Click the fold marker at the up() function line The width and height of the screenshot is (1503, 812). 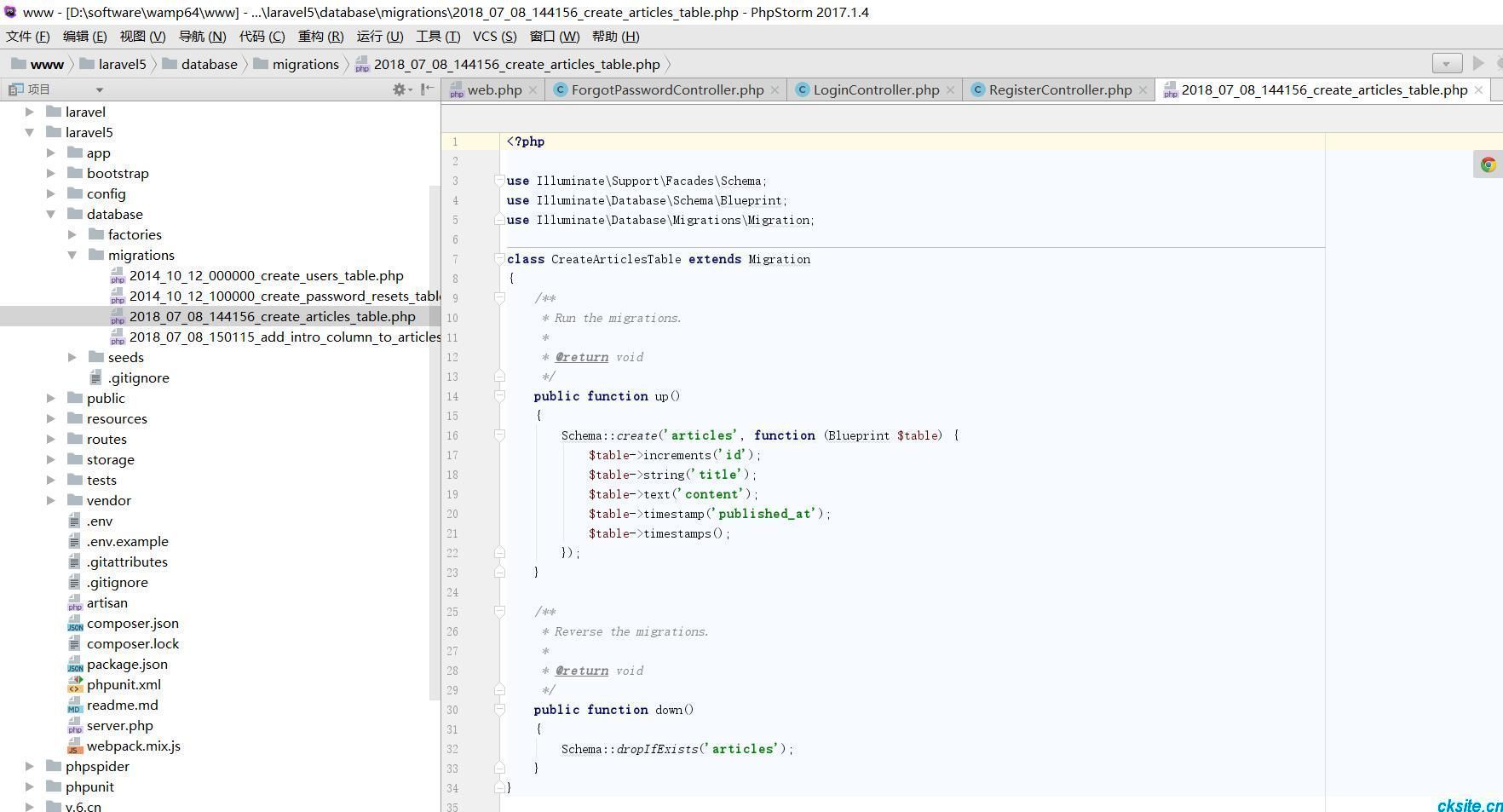coord(500,396)
